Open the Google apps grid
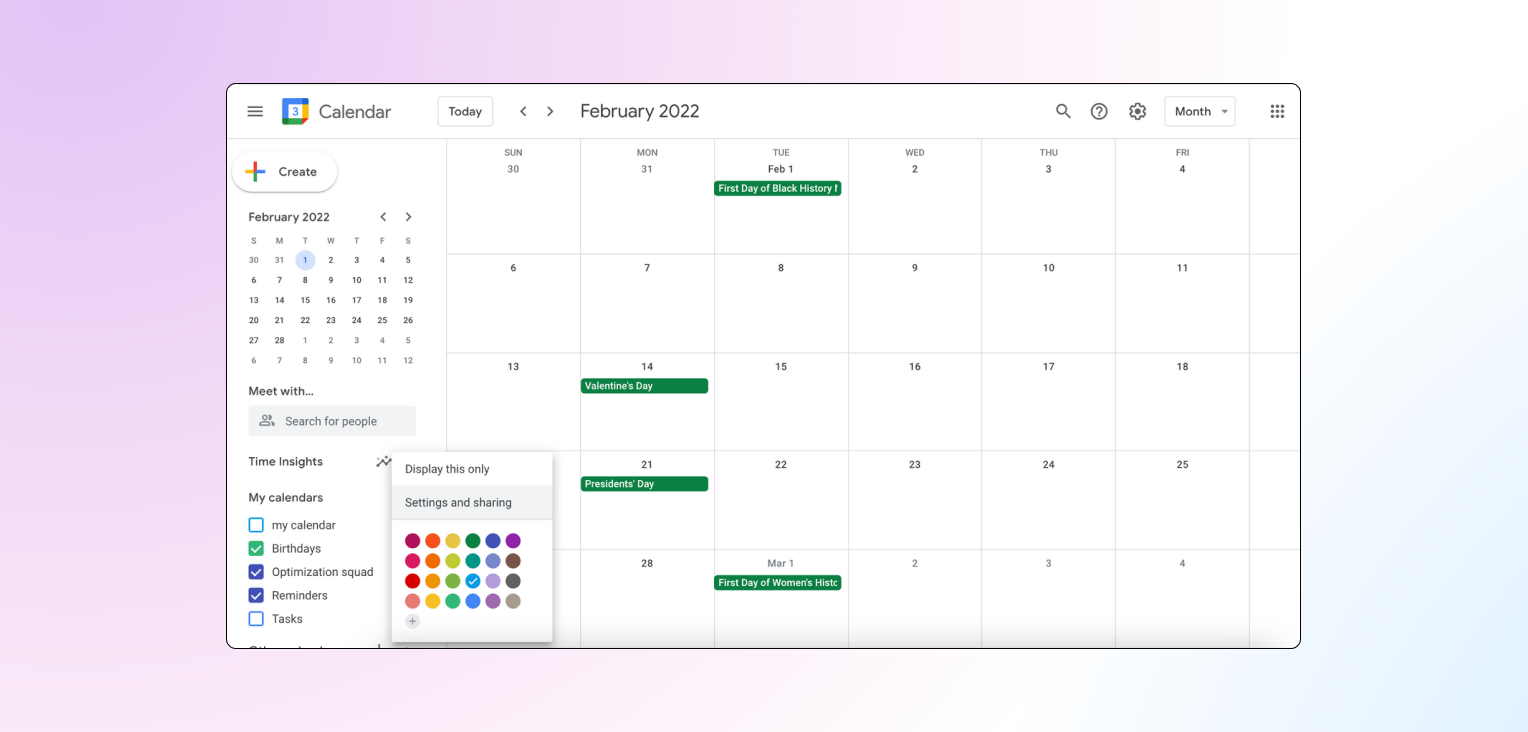 1277,112
